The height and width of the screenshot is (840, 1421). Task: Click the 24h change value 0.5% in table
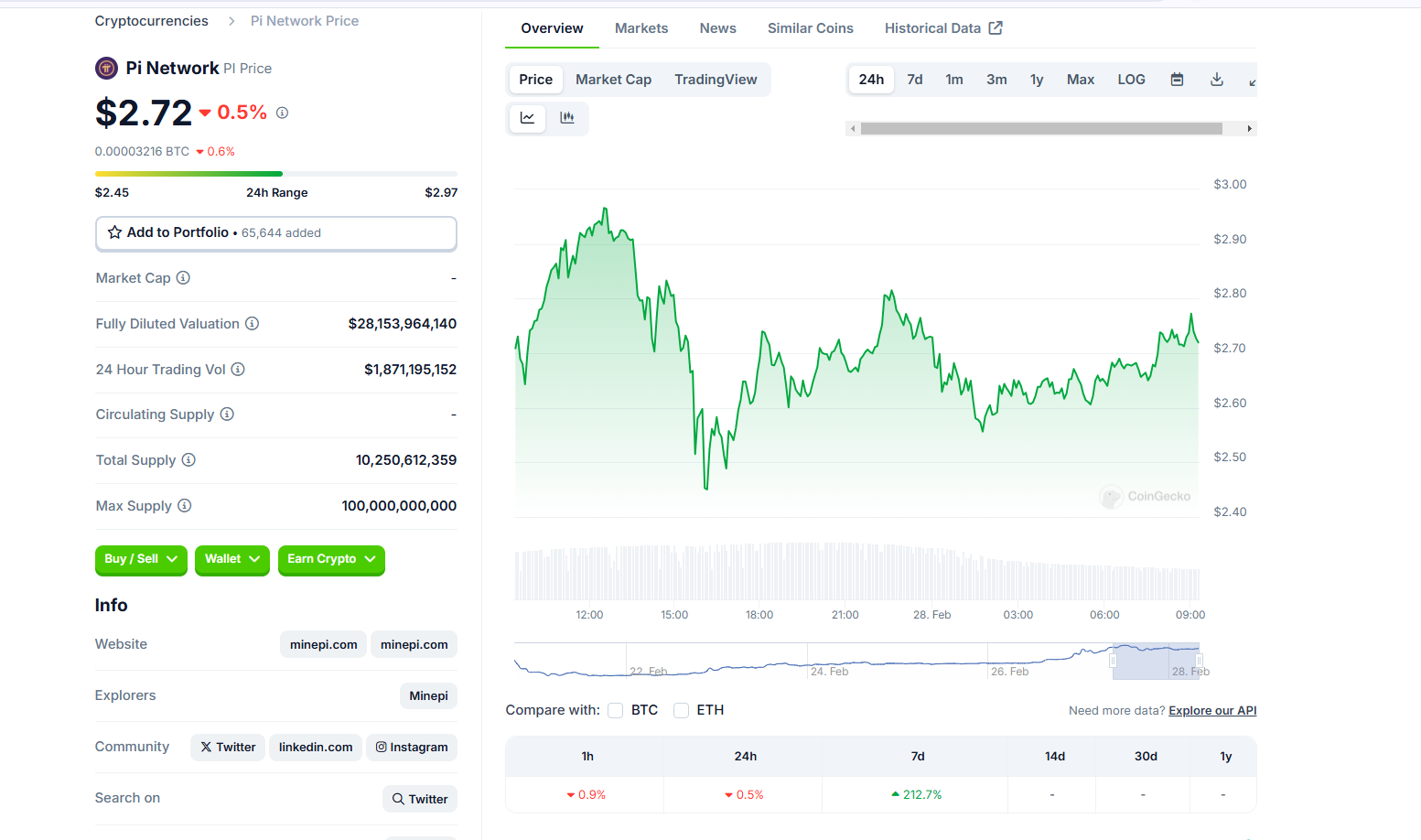click(744, 795)
